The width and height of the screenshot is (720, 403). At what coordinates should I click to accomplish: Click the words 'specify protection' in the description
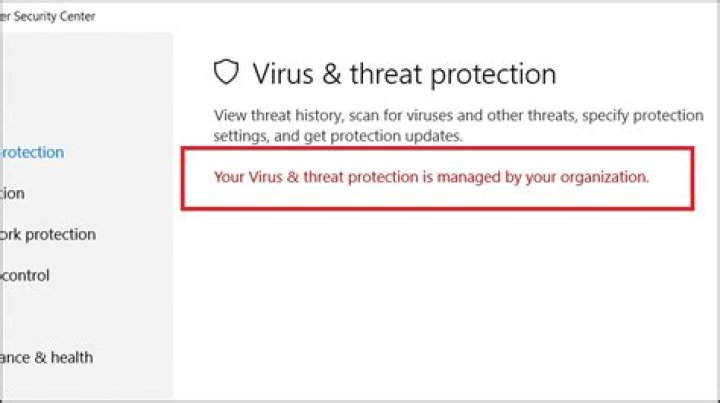pyautogui.click(x=643, y=115)
